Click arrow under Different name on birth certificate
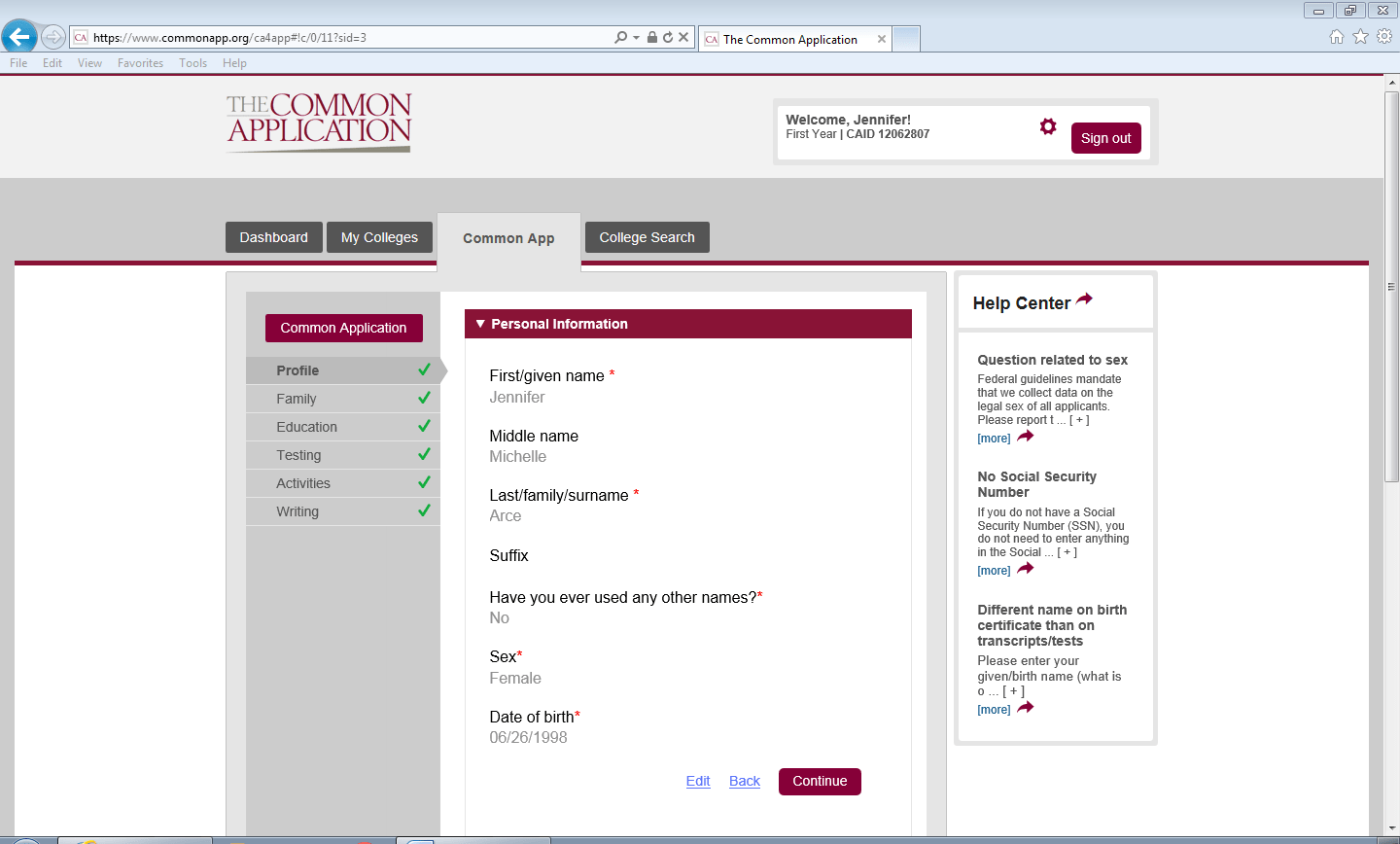Viewport: 1400px width, 844px height. (1026, 708)
